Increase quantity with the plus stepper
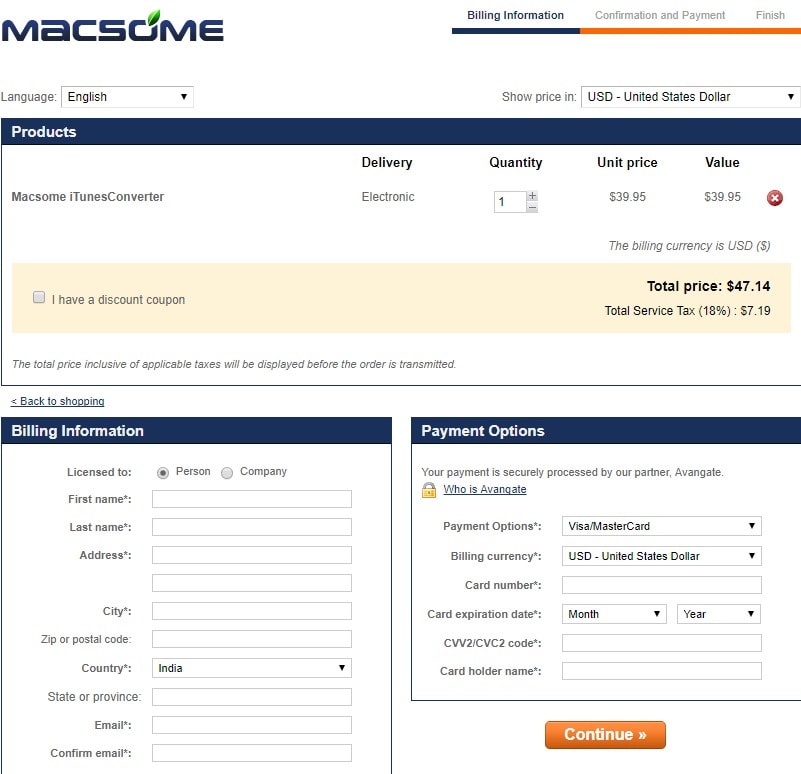 tap(532, 196)
